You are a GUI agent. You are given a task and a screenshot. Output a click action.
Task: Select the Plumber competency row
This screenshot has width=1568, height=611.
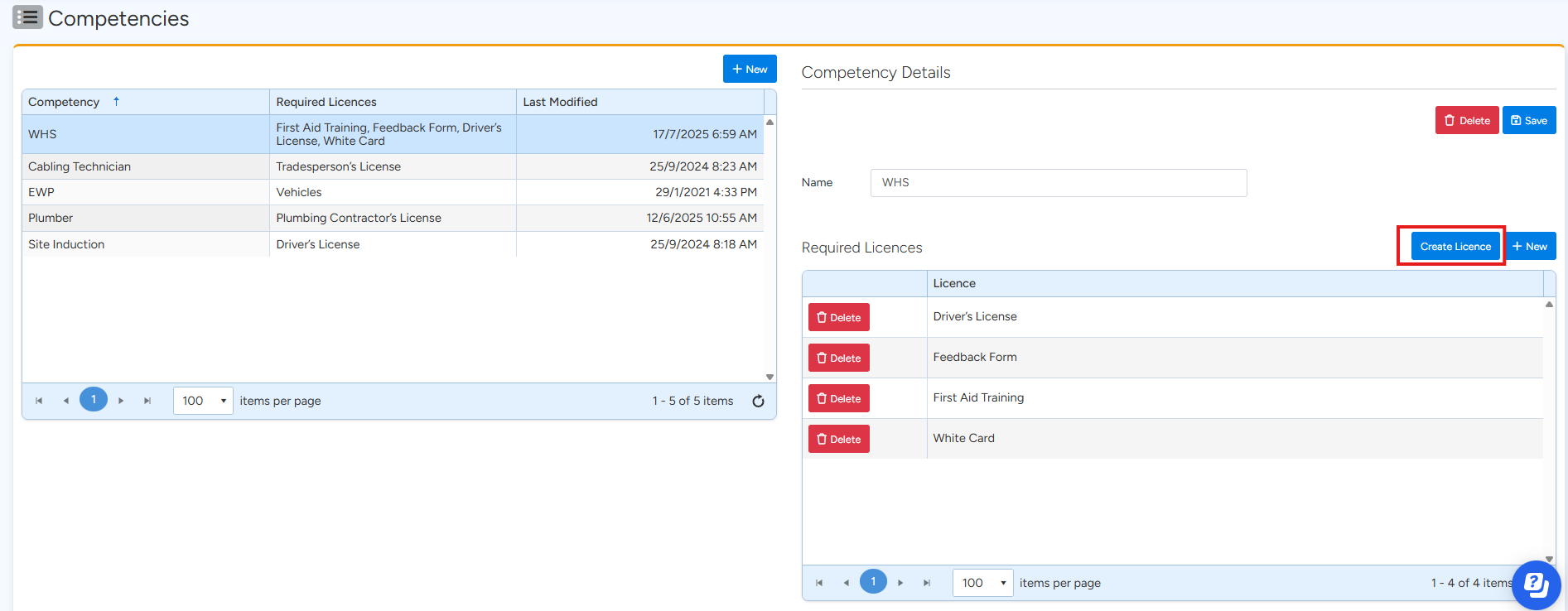point(51,218)
